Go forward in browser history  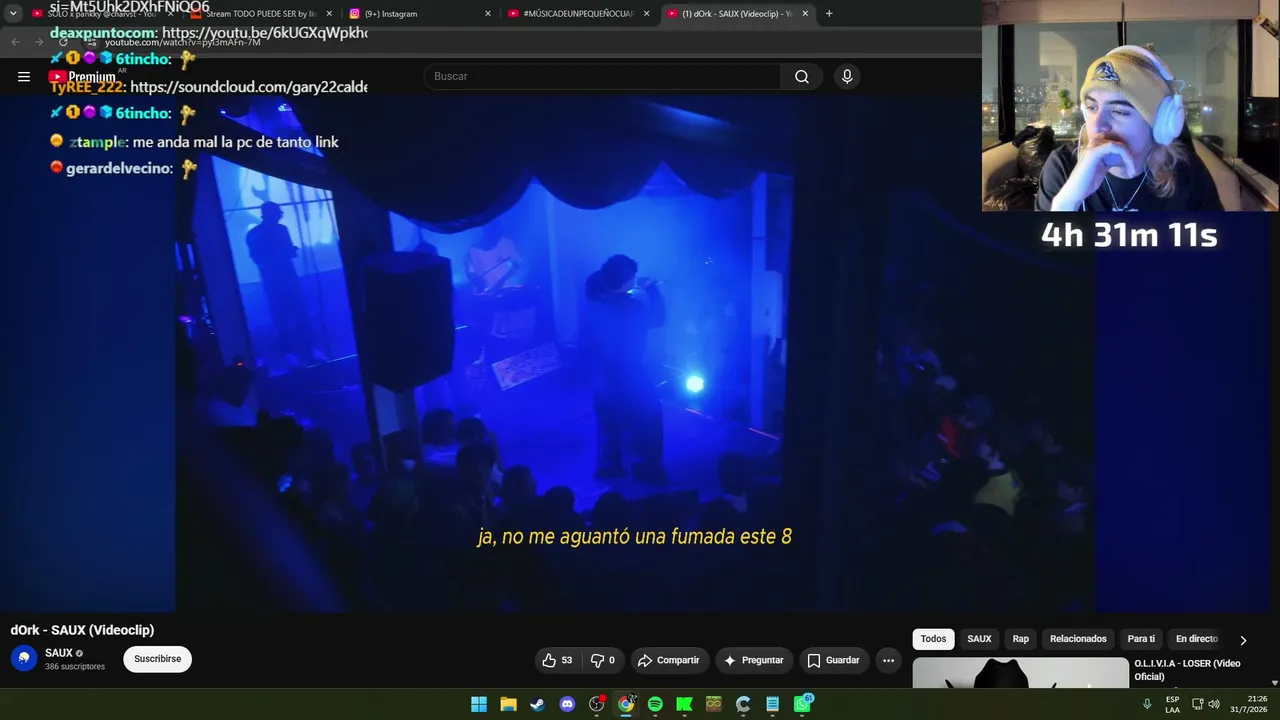pos(39,42)
